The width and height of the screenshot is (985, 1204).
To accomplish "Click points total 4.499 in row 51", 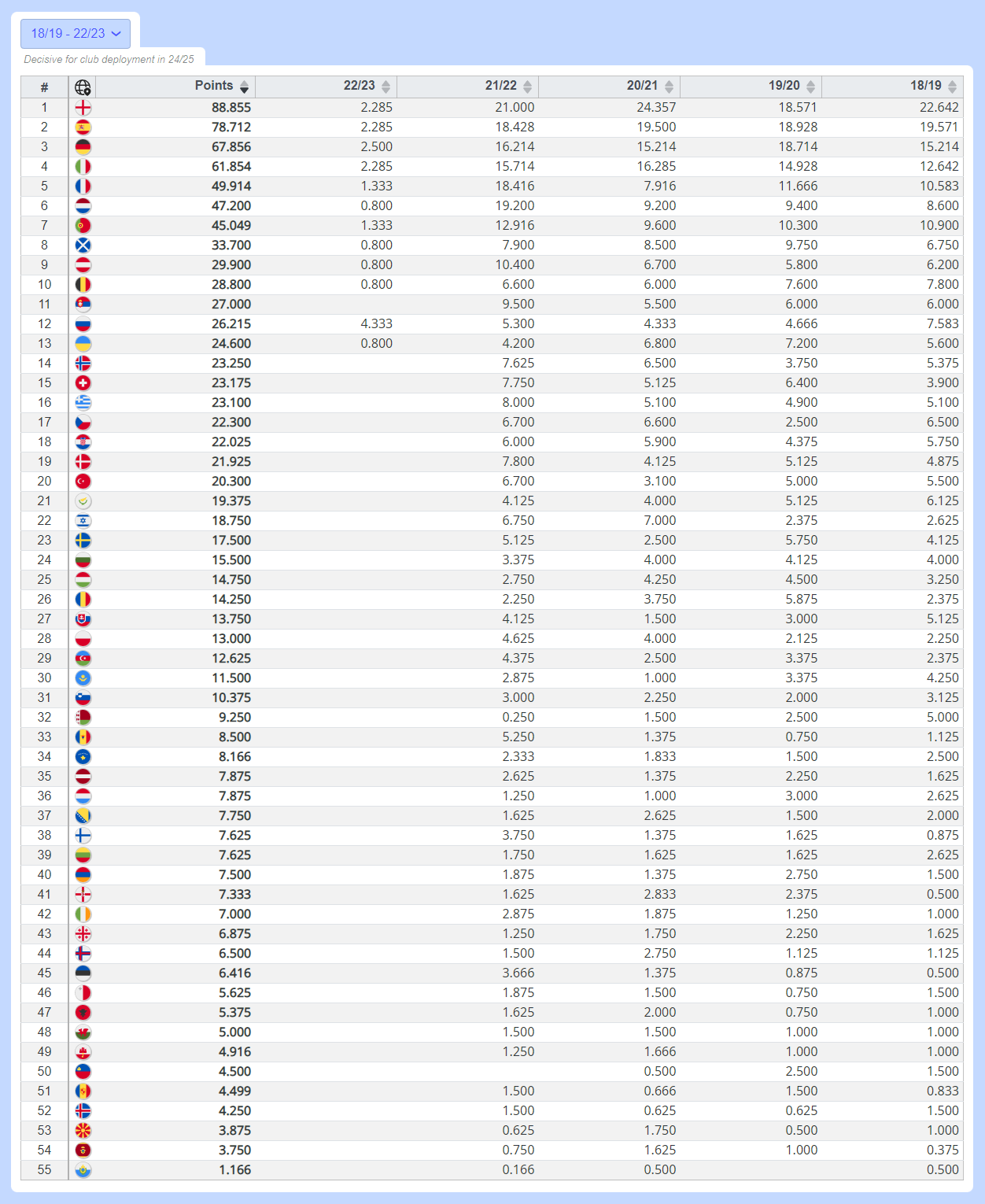I will pyautogui.click(x=235, y=1091).
